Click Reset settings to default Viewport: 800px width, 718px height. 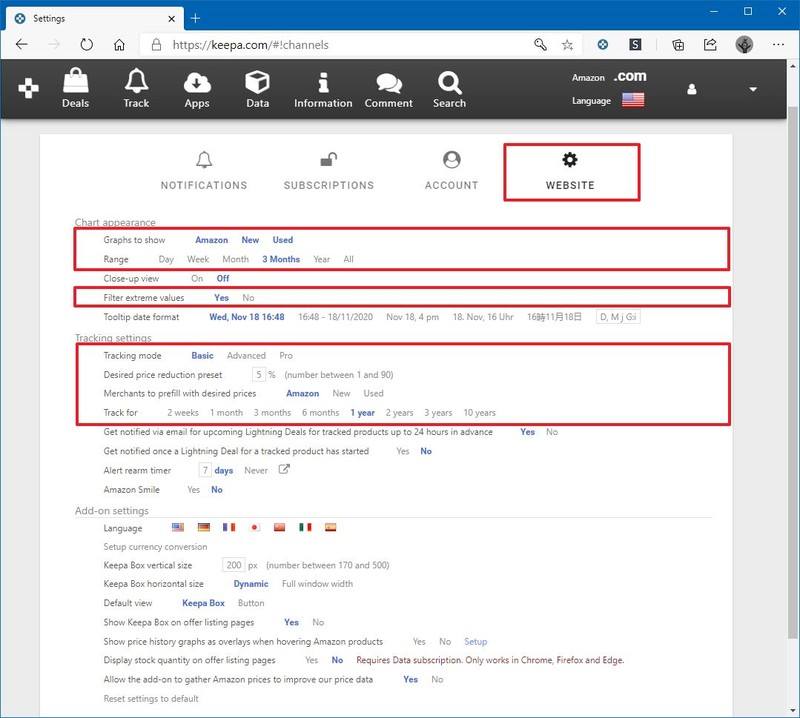[x=151, y=699]
